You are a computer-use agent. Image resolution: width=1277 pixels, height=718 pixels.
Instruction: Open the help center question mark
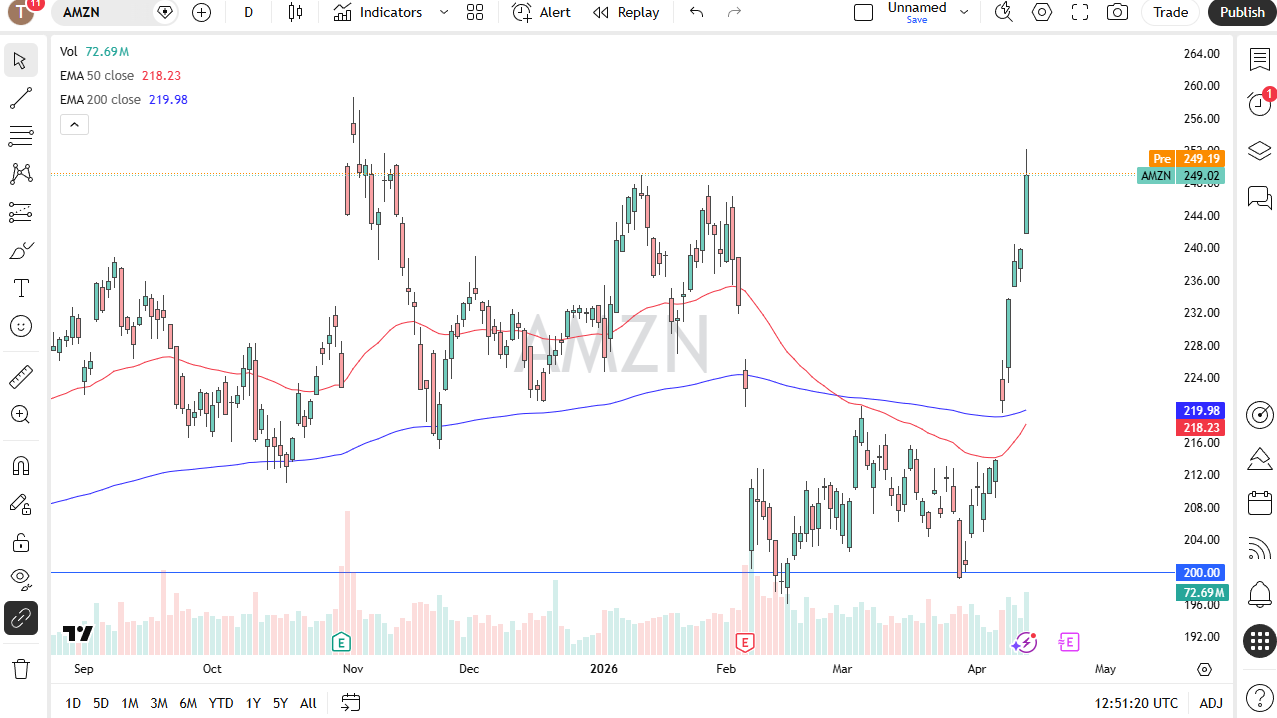click(1259, 696)
